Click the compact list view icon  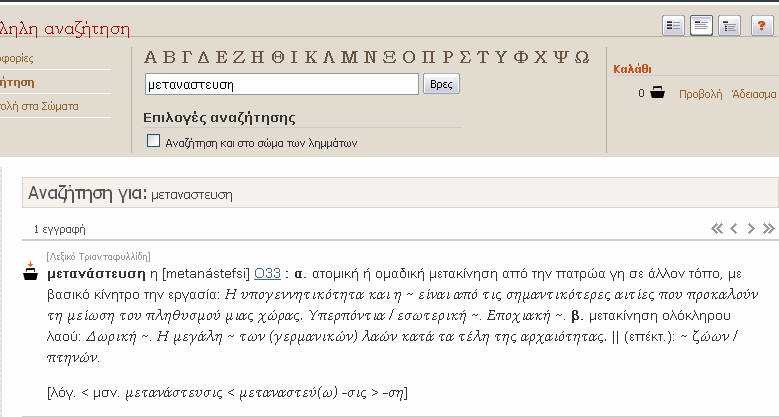tap(673, 25)
